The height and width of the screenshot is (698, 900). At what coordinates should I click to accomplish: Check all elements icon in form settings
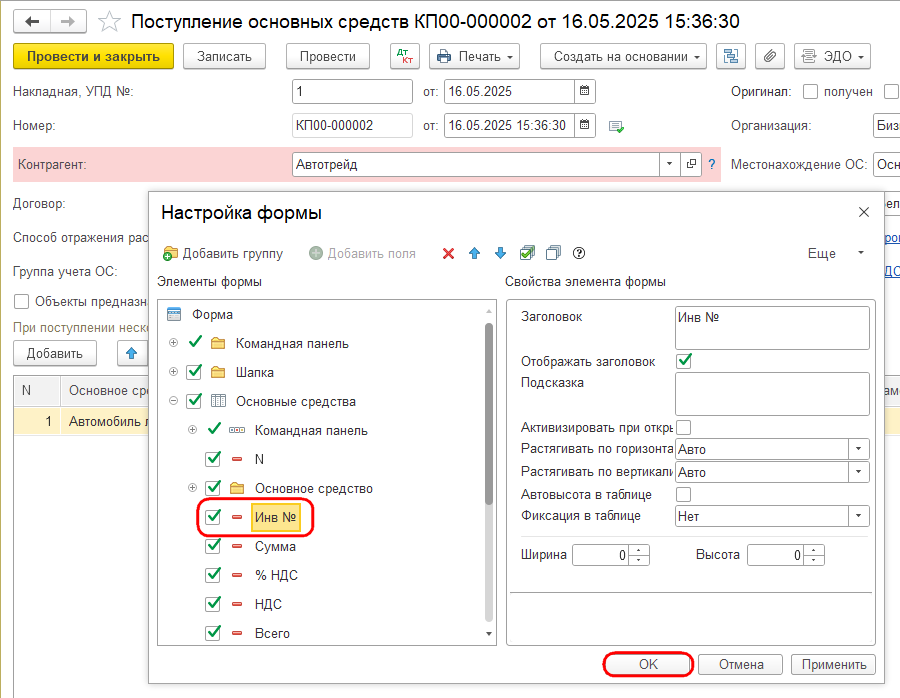pyautogui.click(x=527, y=253)
